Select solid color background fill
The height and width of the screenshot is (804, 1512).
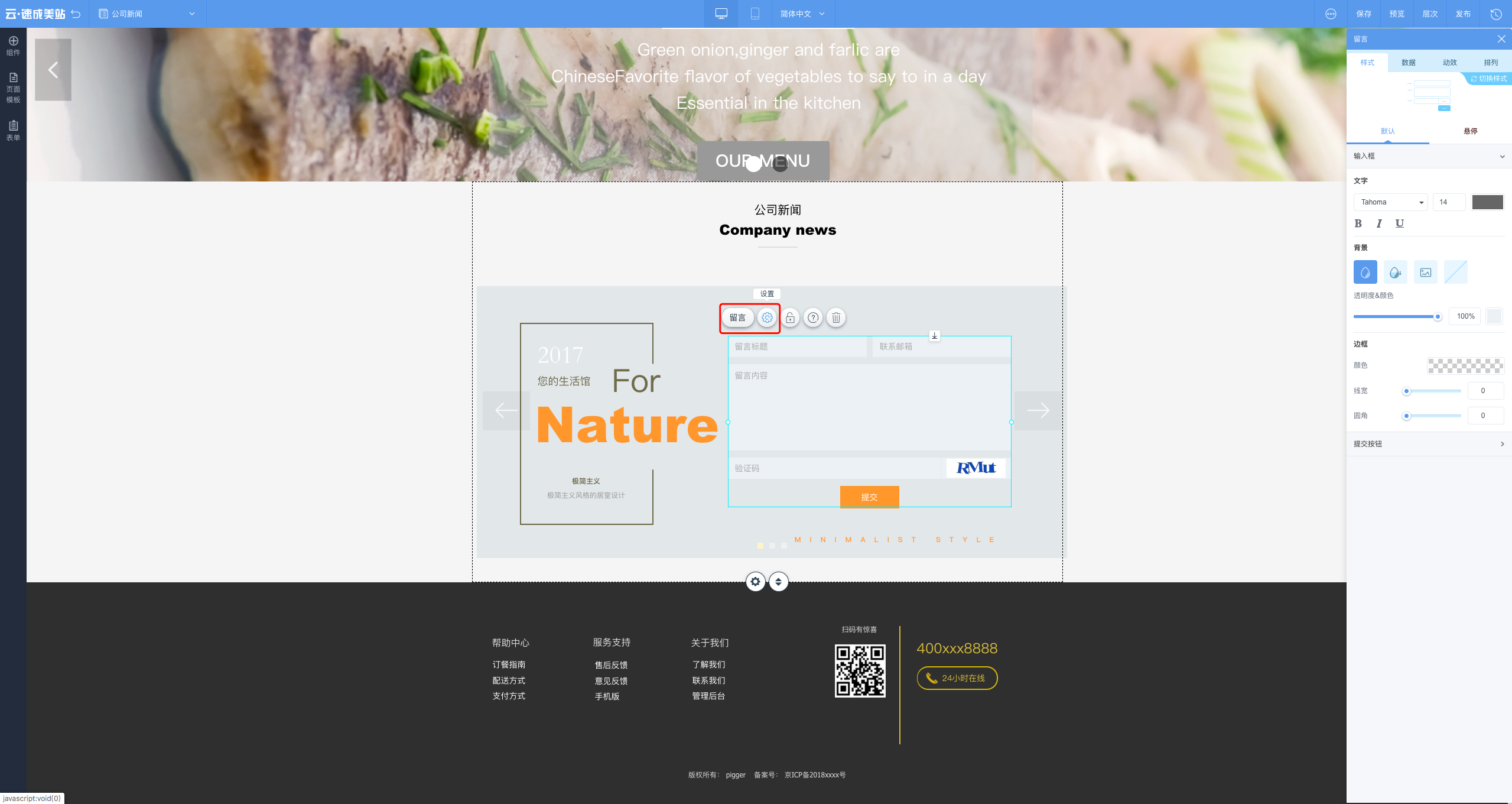[1365, 272]
